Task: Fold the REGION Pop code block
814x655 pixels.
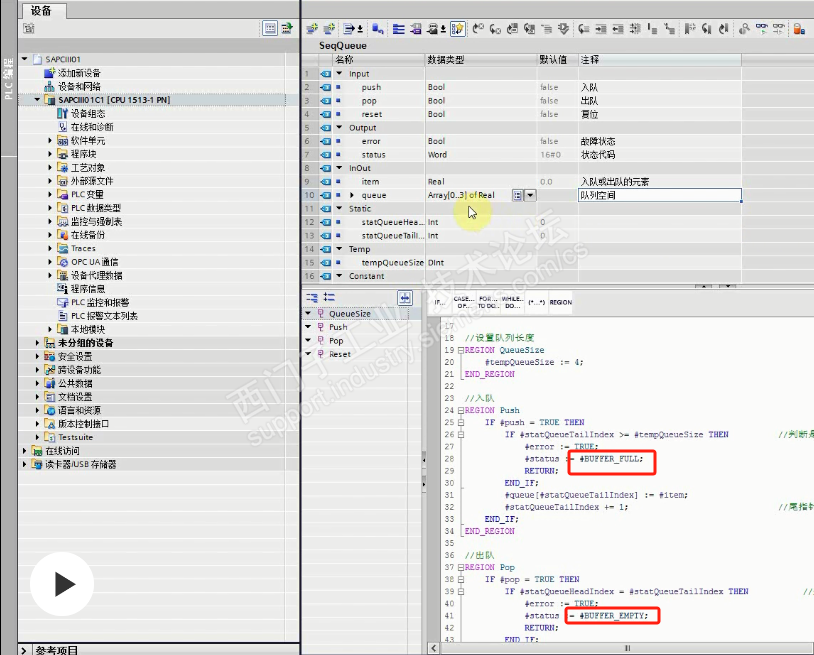Action: (460, 567)
